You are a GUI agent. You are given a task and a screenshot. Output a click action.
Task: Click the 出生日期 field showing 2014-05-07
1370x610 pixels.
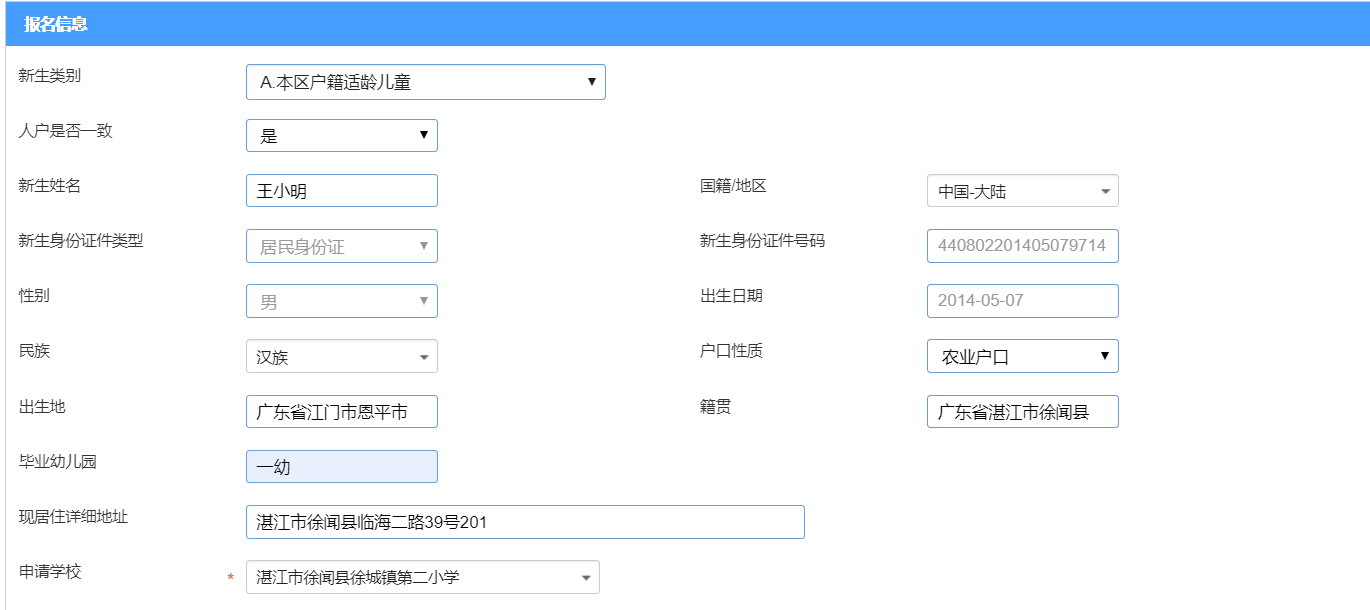pos(1022,301)
